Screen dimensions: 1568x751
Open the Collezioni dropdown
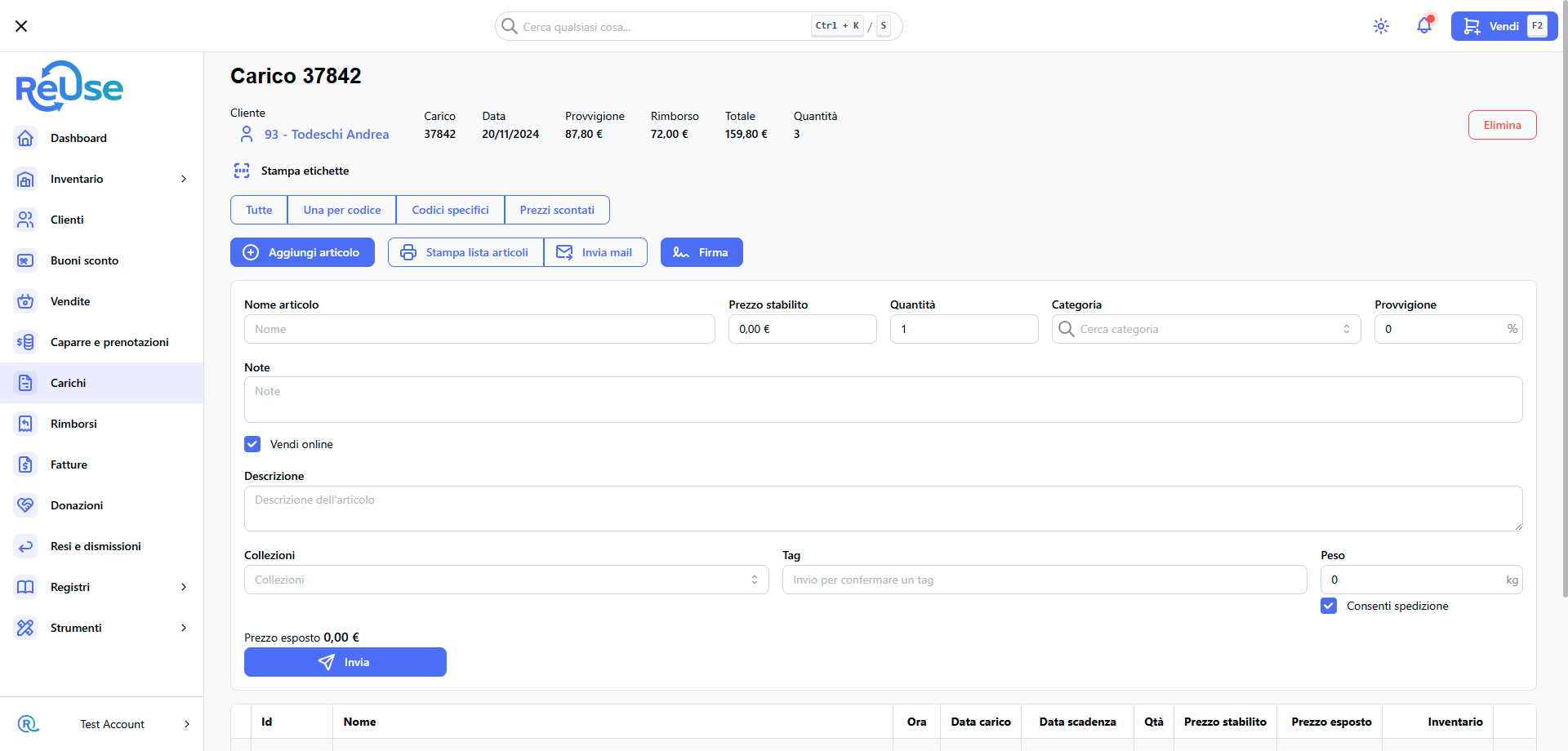point(506,580)
